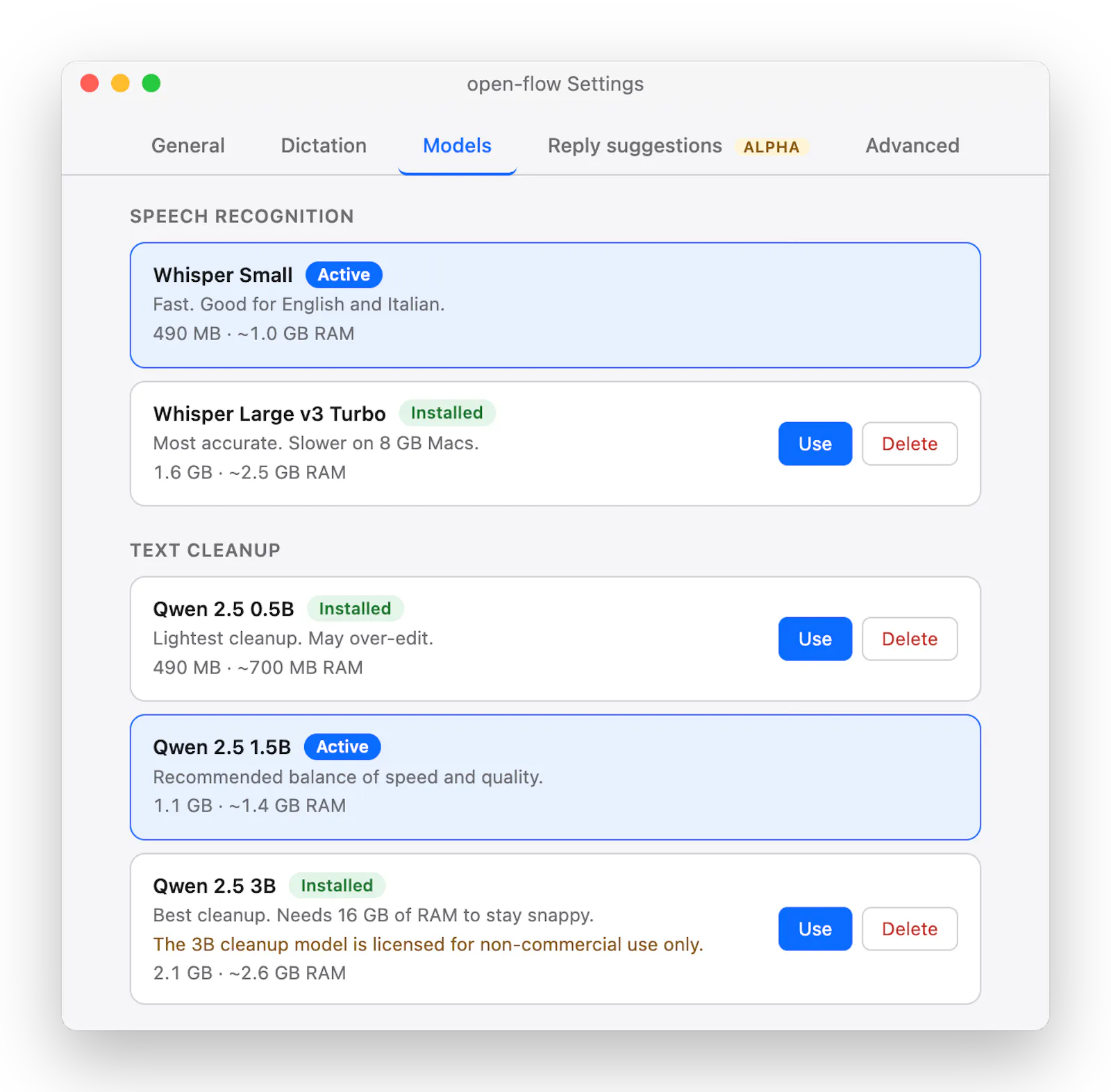The width and height of the screenshot is (1111, 1092).
Task: Select the Models tab
Action: (x=457, y=146)
